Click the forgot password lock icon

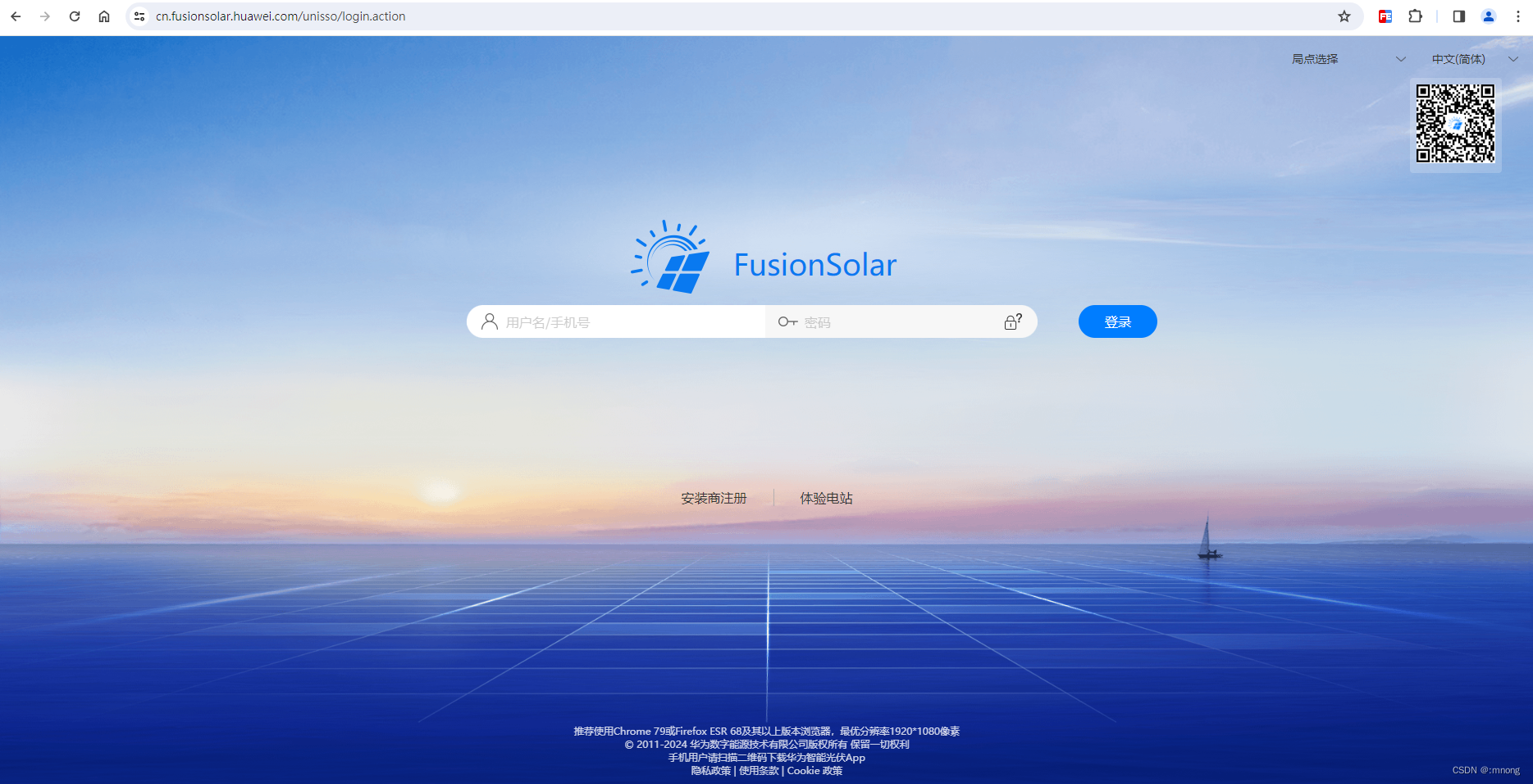(x=1013, y=321)
